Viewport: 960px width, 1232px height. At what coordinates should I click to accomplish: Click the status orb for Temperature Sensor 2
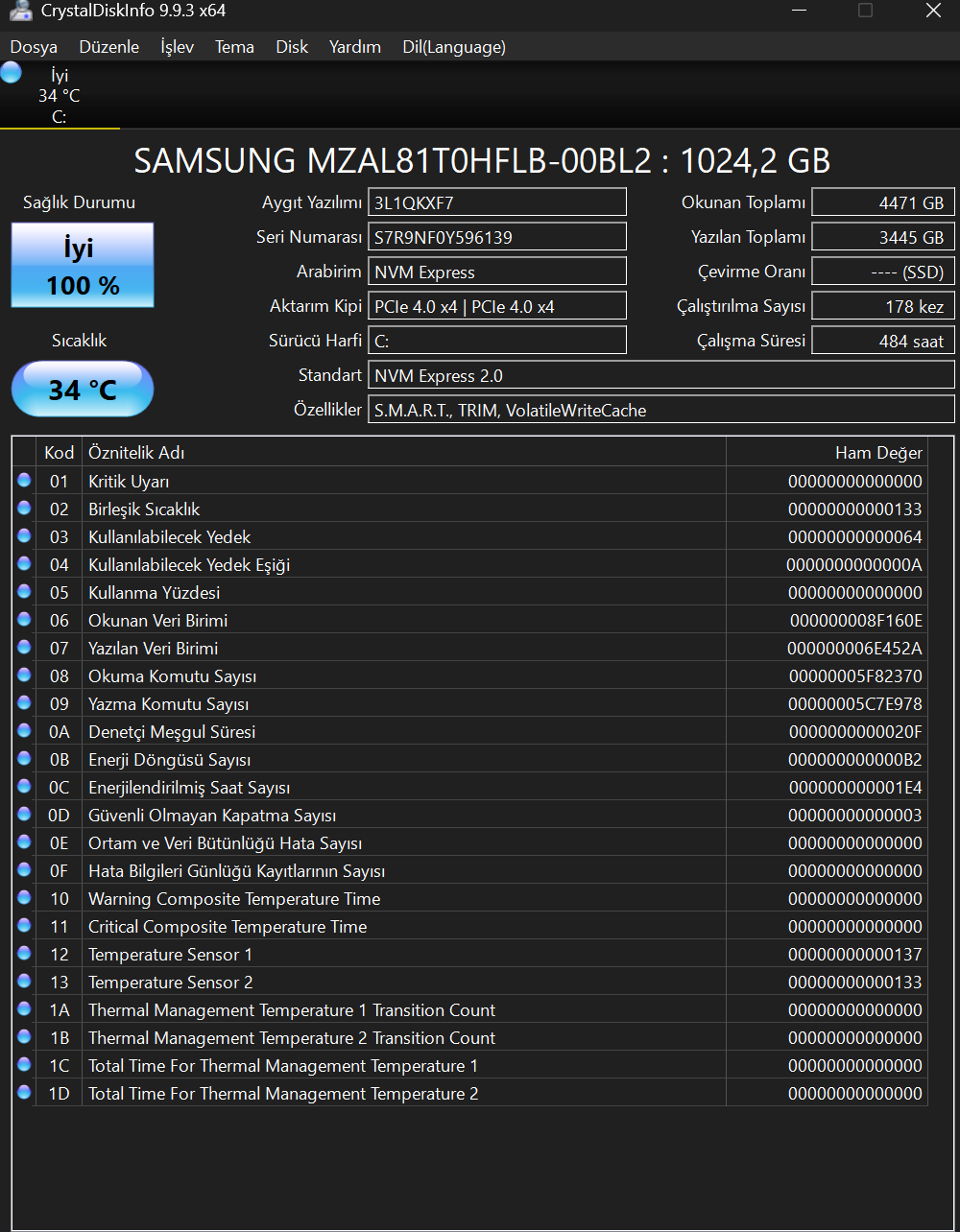24,981
